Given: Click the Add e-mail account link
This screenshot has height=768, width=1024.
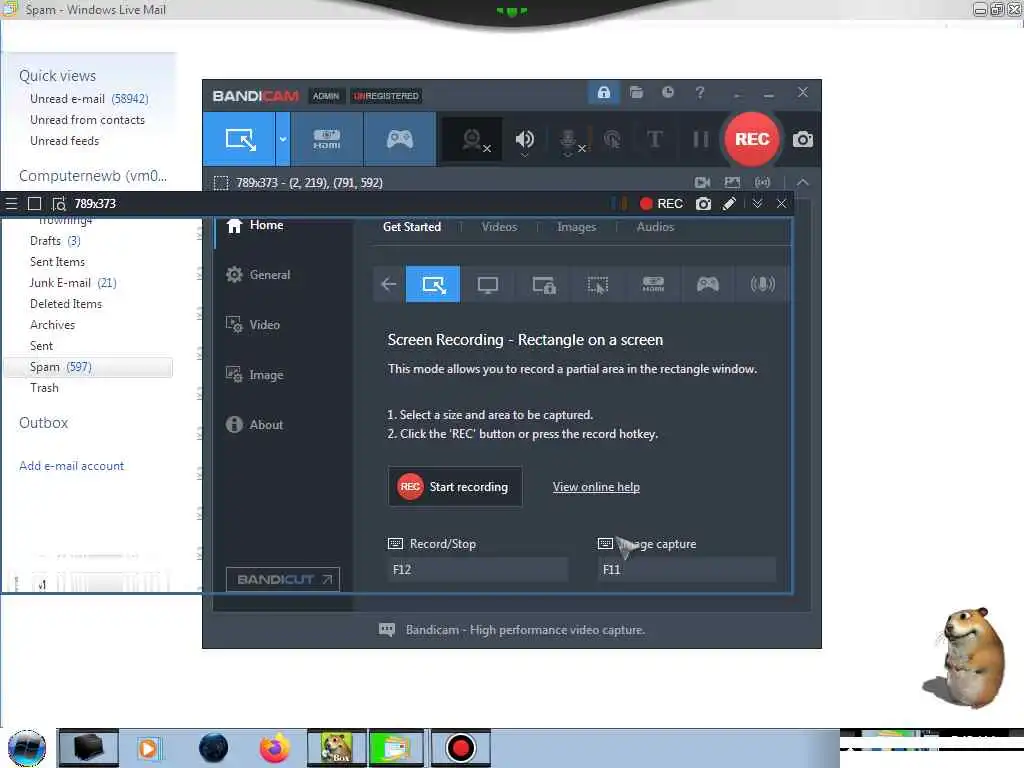Looking at the screenshot, I should (71, 466).
